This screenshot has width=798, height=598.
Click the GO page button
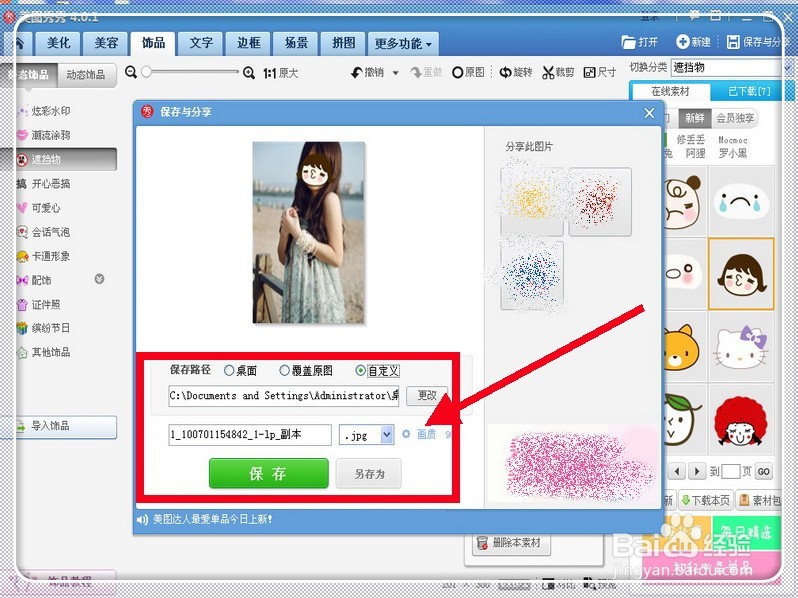click(x=763, y=472)
